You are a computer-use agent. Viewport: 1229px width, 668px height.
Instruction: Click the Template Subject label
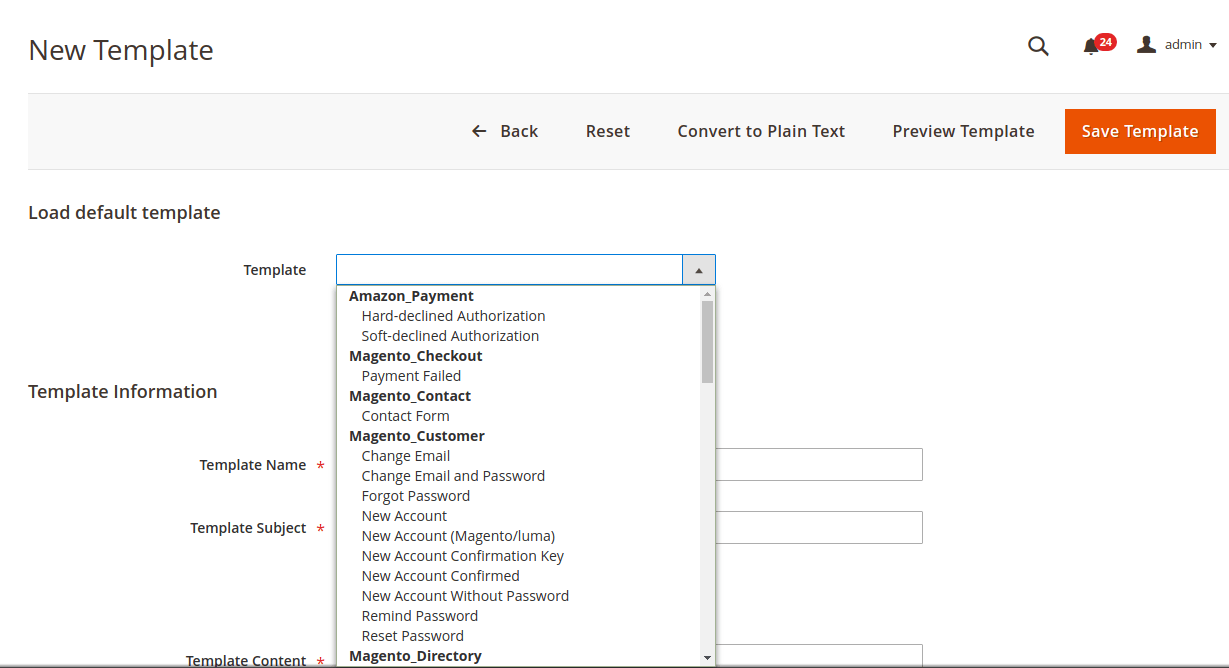coord(248,528)
